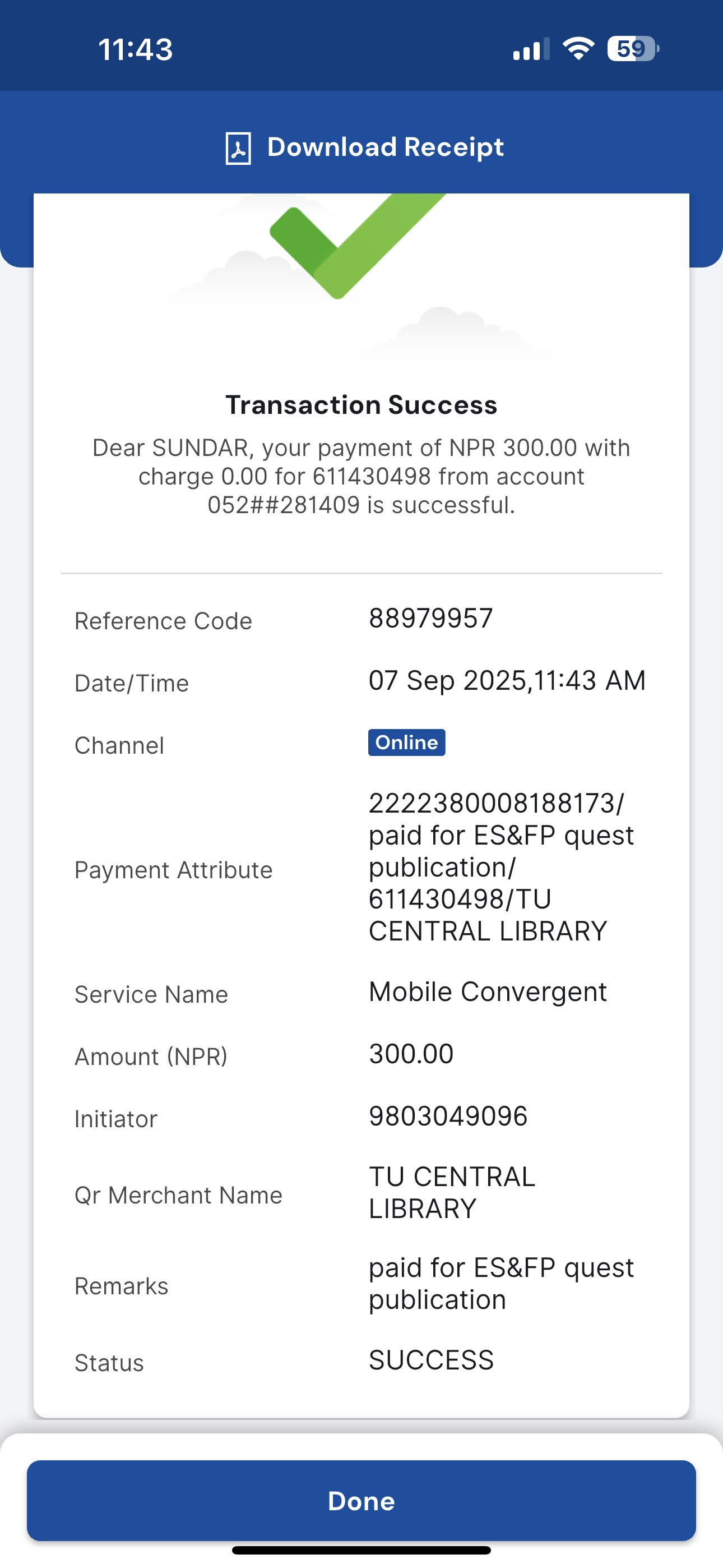Tap the TU CENTRAL LIBRARY merchant name
Viewport: 723px width, 1568px height.
[x=452, y=1192]
